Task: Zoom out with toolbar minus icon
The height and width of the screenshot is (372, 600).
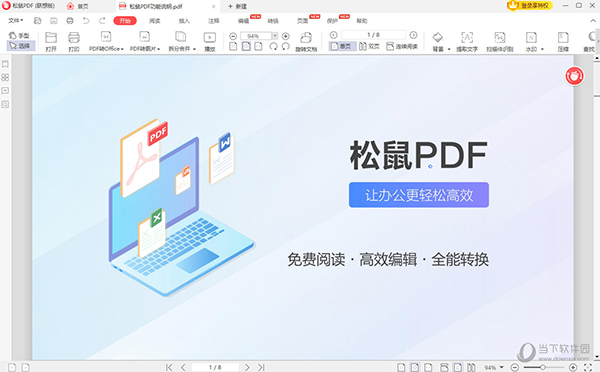Action: click(x=233, y=36)
